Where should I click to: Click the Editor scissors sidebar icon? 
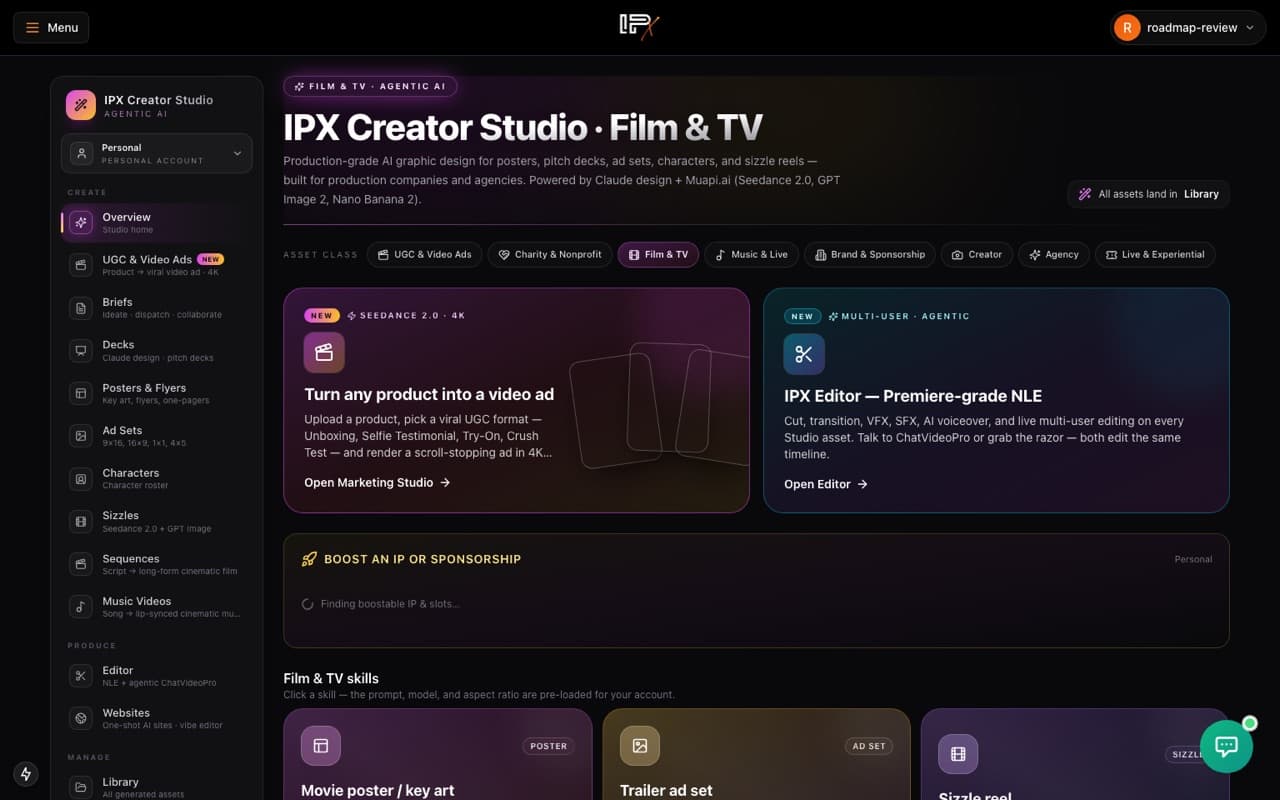coord(81,676)
